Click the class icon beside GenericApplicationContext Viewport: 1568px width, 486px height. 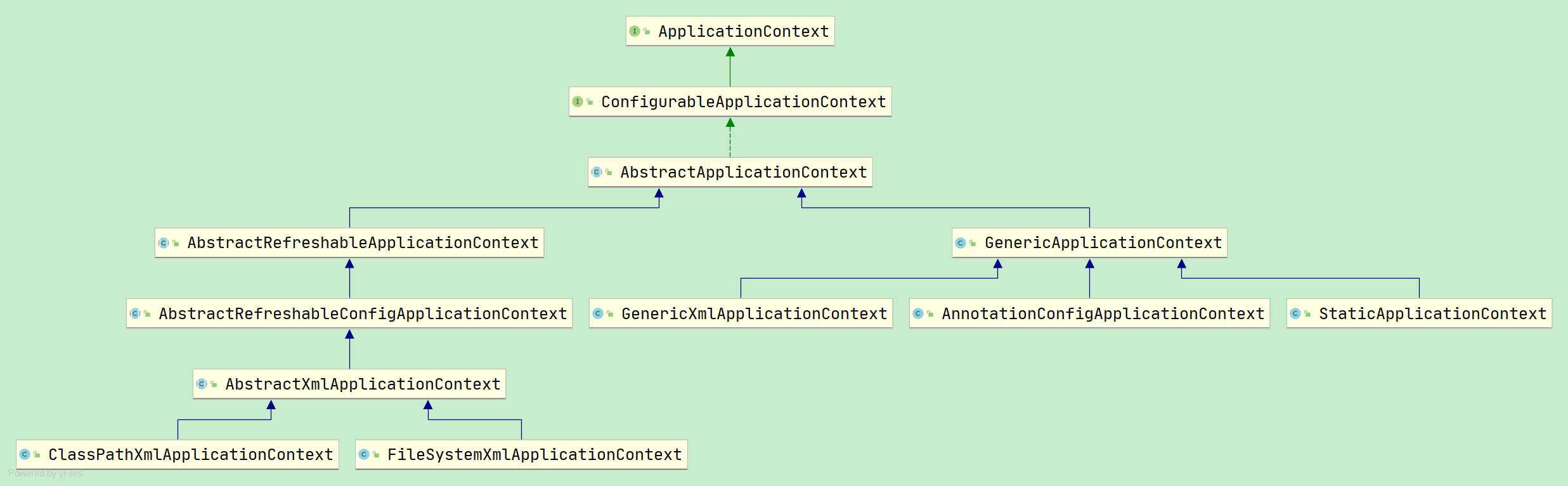point(960,243)
